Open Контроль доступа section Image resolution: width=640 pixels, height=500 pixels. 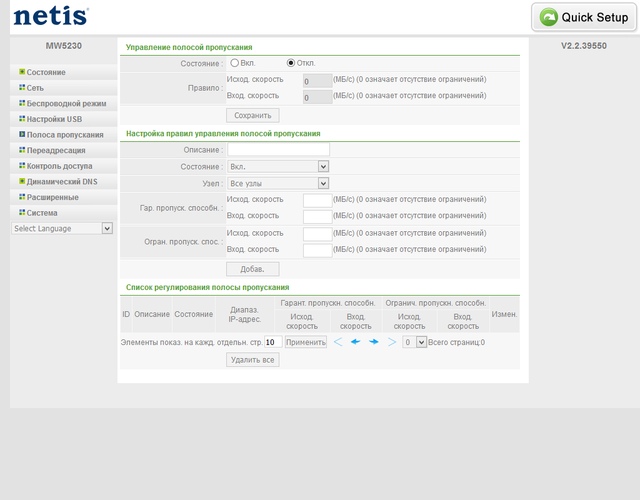pos(59,166)
